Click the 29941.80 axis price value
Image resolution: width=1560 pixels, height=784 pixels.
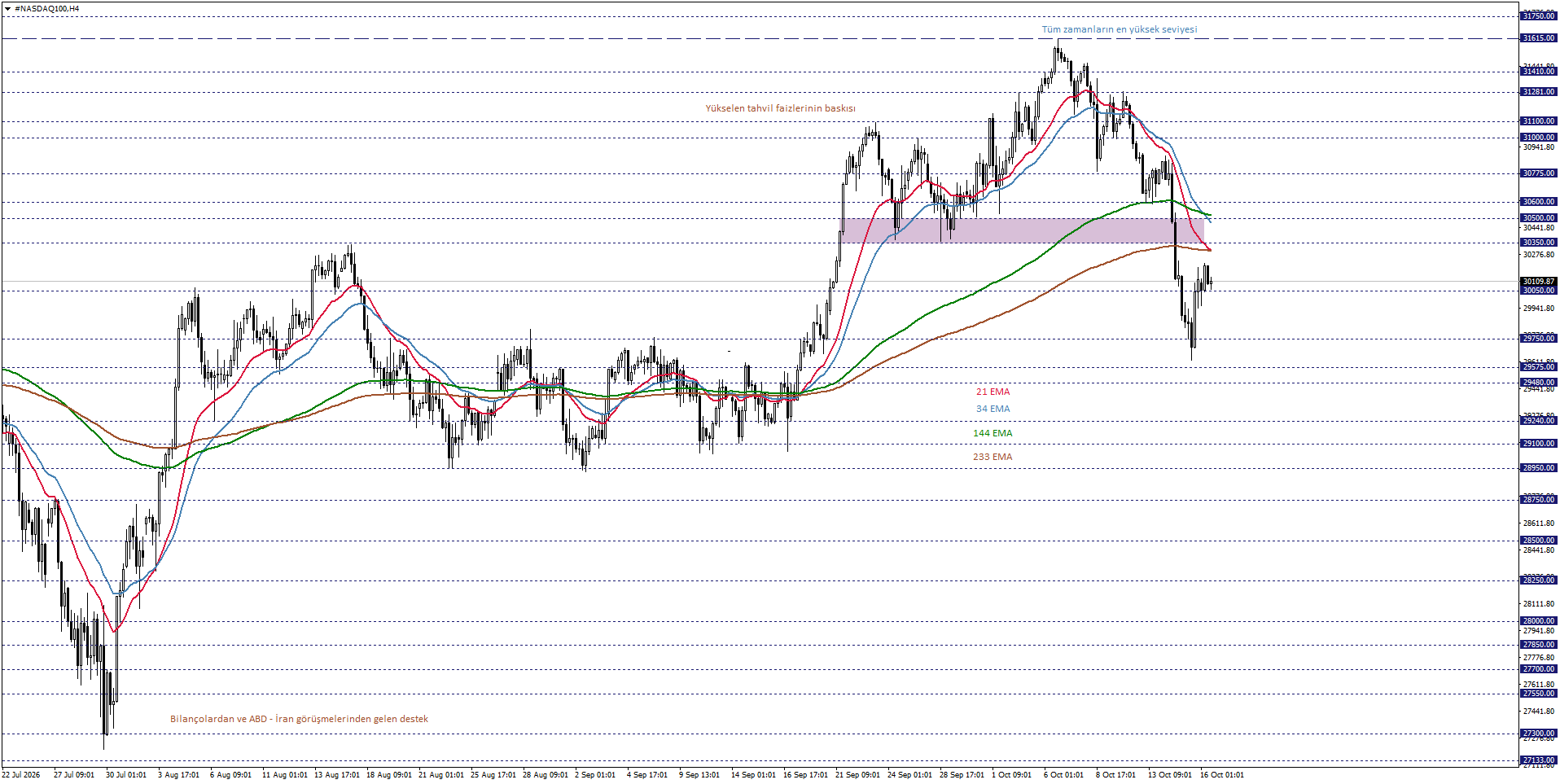(x=1538, y=309)
